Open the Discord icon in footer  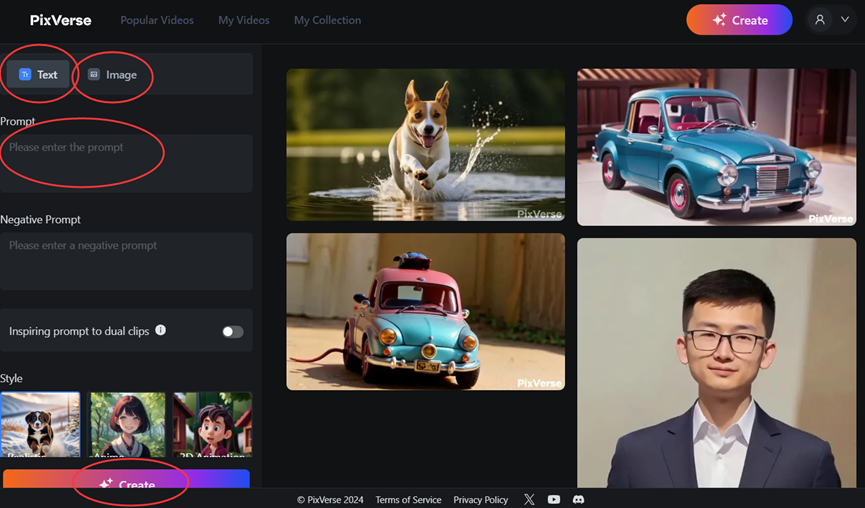pyautogui.click(x=578, y=499)
